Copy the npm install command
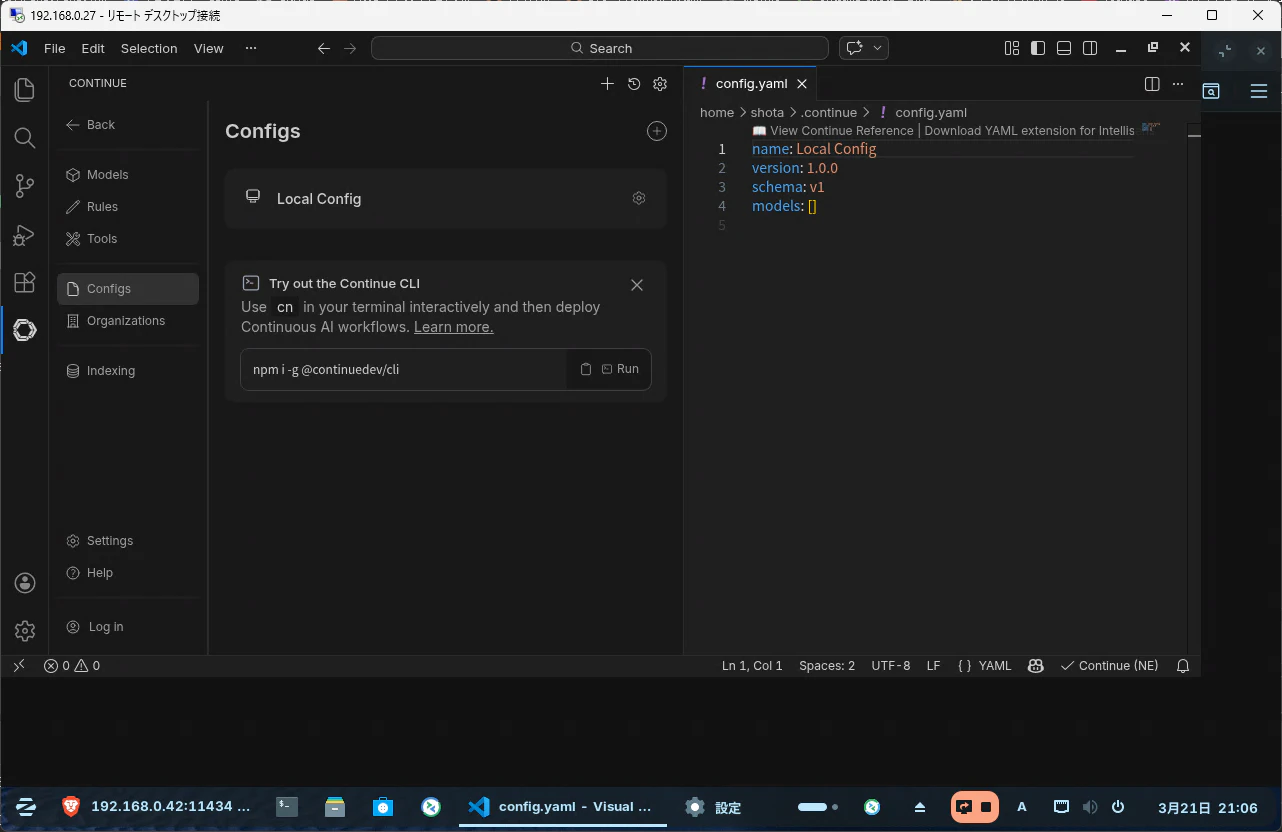Screen dimensions: 1282x832 pyautogui.click(x=586, y=369)
